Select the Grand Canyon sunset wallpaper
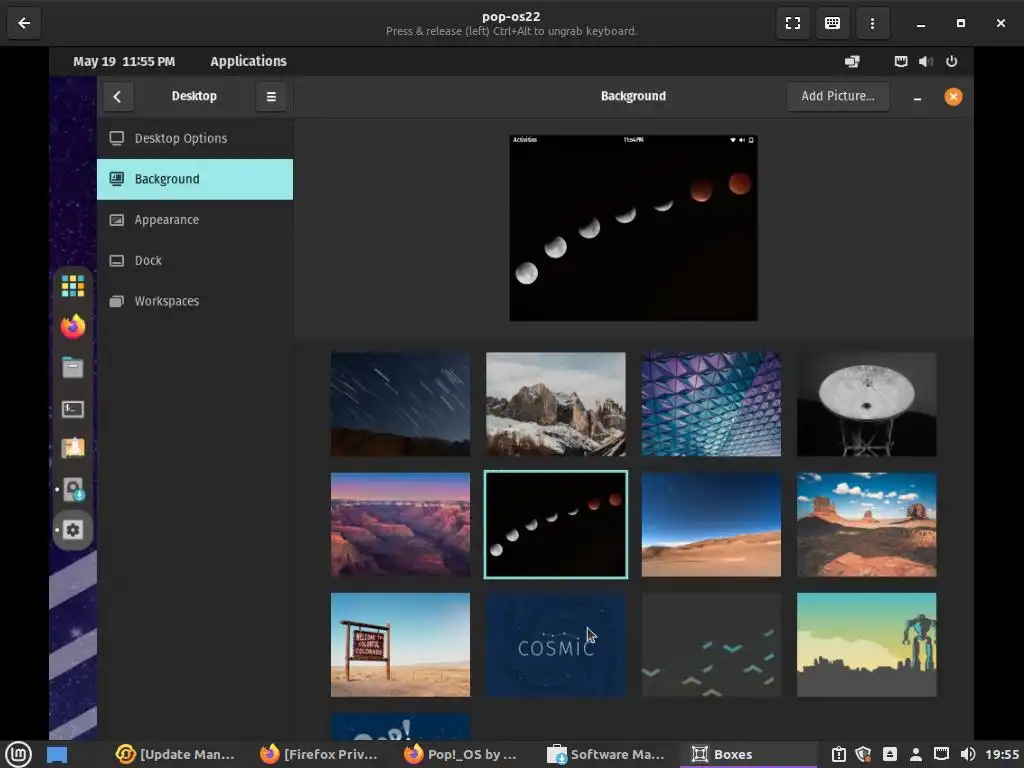The width and height of the screenshot is (1024, 768). 400,524
